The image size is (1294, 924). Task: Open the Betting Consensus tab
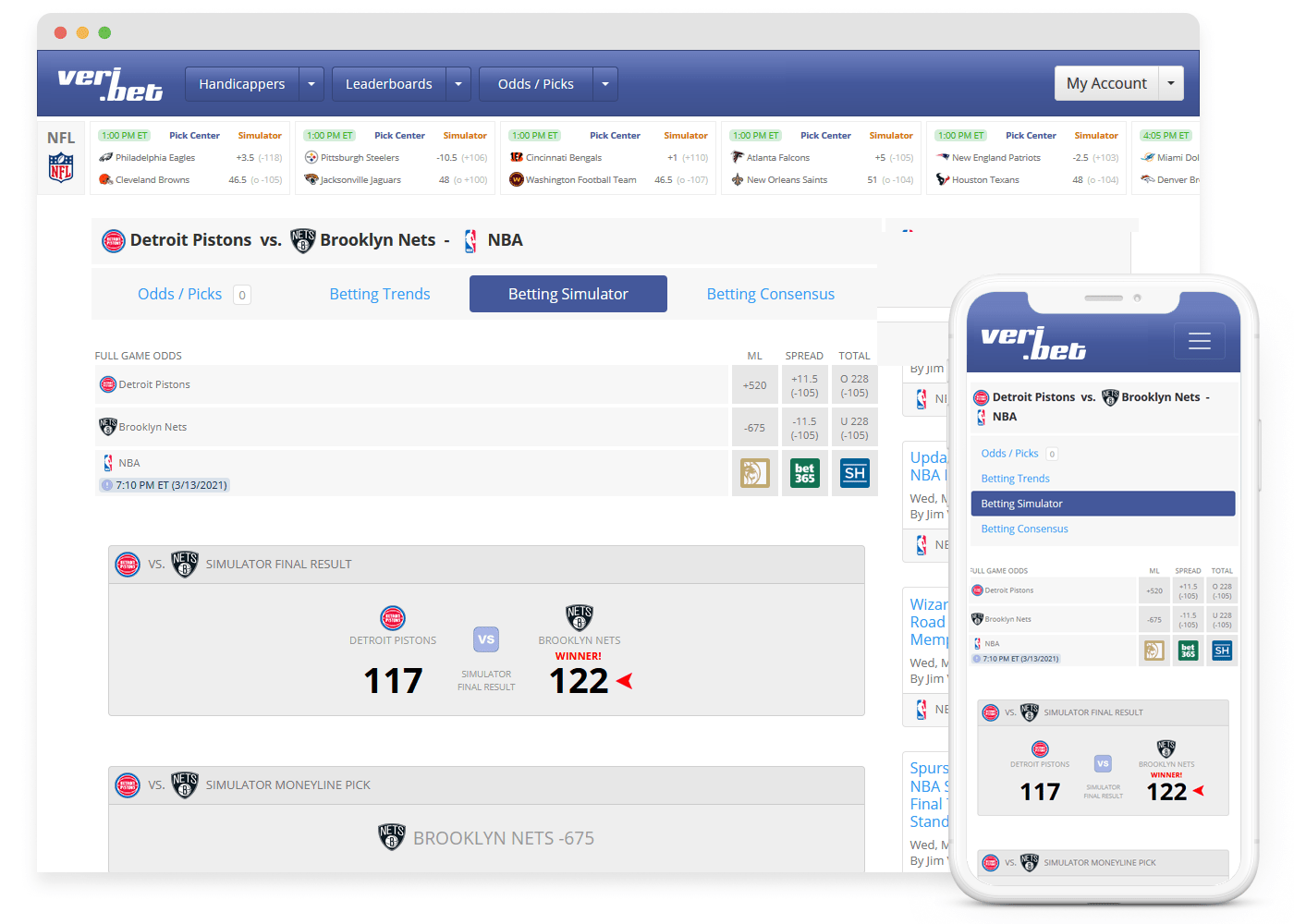point(770,294)
